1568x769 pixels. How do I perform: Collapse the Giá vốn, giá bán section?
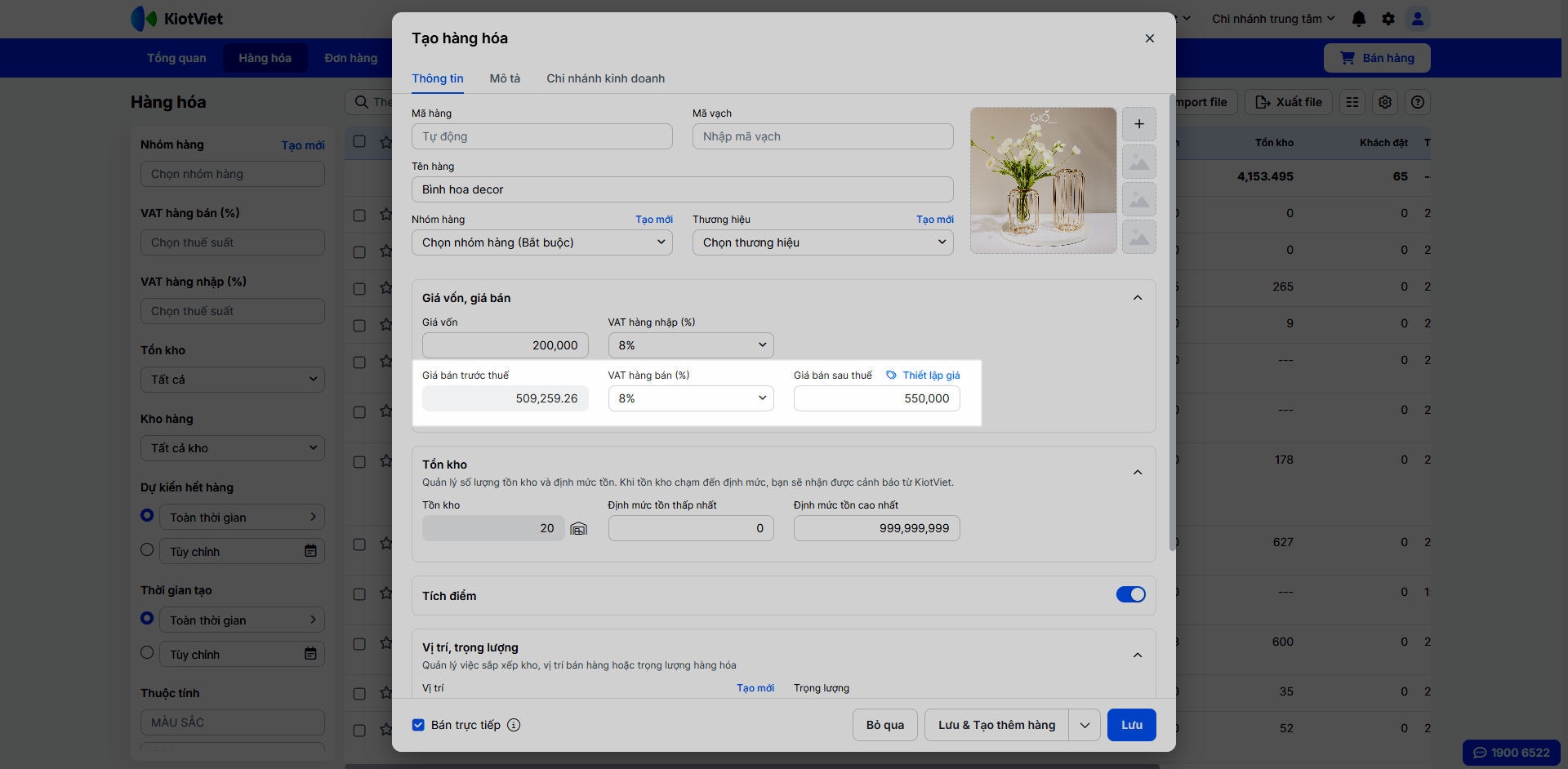(x=1137, y=298)
